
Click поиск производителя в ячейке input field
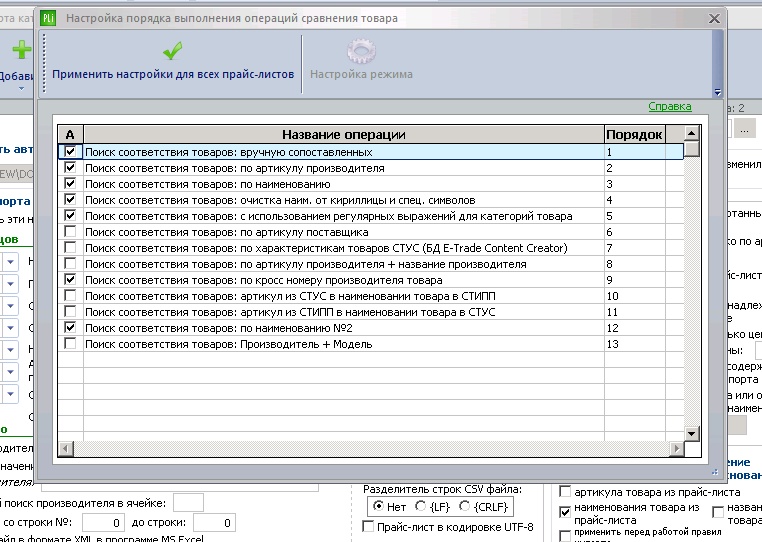point(188,503)
